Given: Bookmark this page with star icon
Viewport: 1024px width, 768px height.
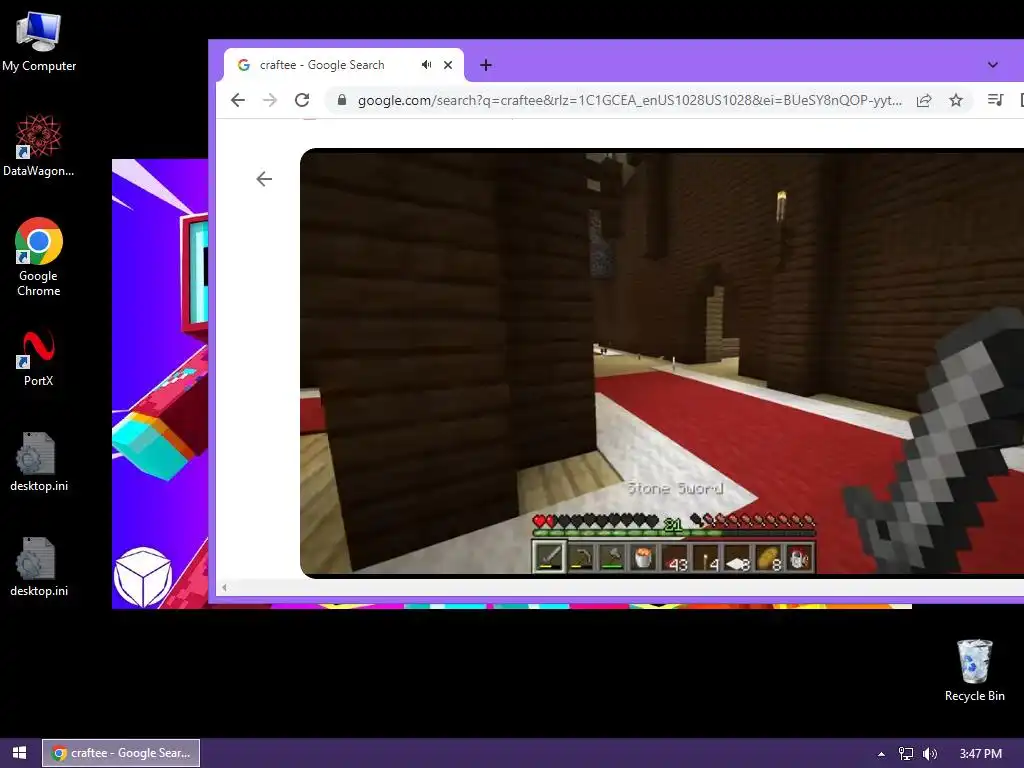Looking at the screenshot, I should (956, 100).
